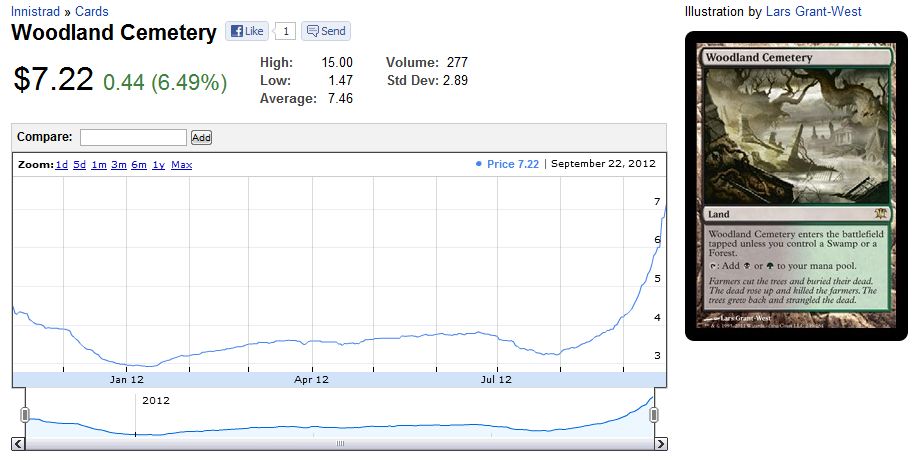Click the scrollbar right arrow below the chart

(x=659, y=444)
